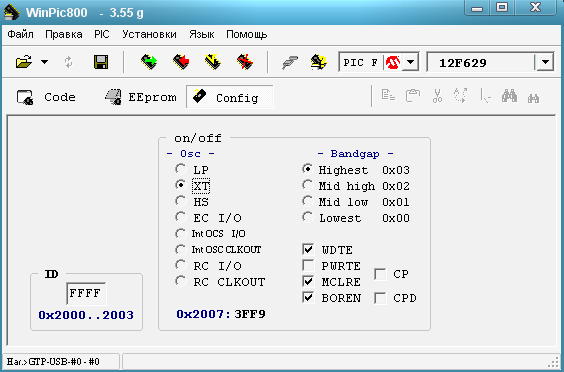Click the 3FF9 config word value
Viewport: 564px width, 372px height.
250,314
